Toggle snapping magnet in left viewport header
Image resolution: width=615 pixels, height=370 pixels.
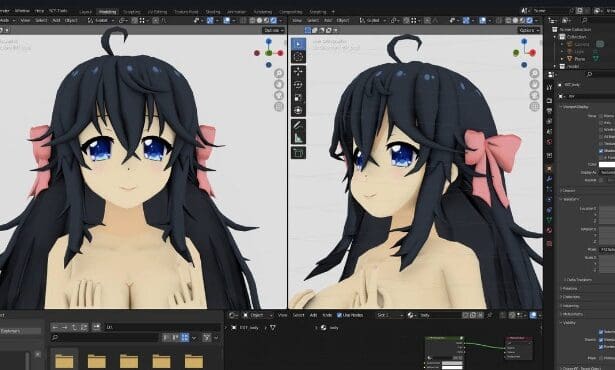(x=135, y=20)
